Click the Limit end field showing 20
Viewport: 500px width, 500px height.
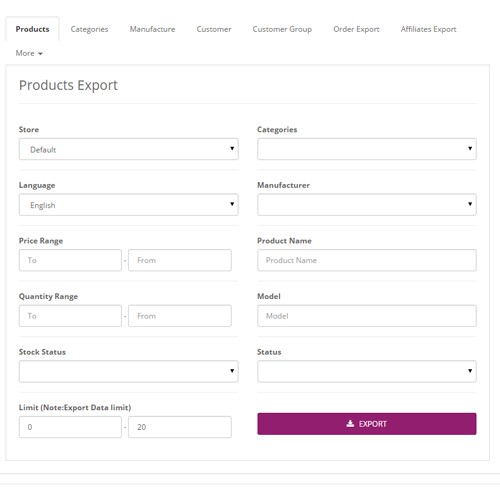[180, 427]
